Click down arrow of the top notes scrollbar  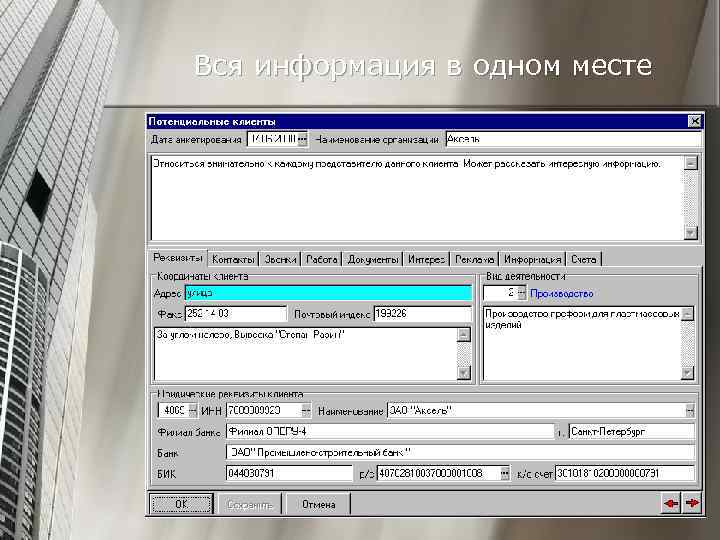pyautogui.click(x=691, y=233)
